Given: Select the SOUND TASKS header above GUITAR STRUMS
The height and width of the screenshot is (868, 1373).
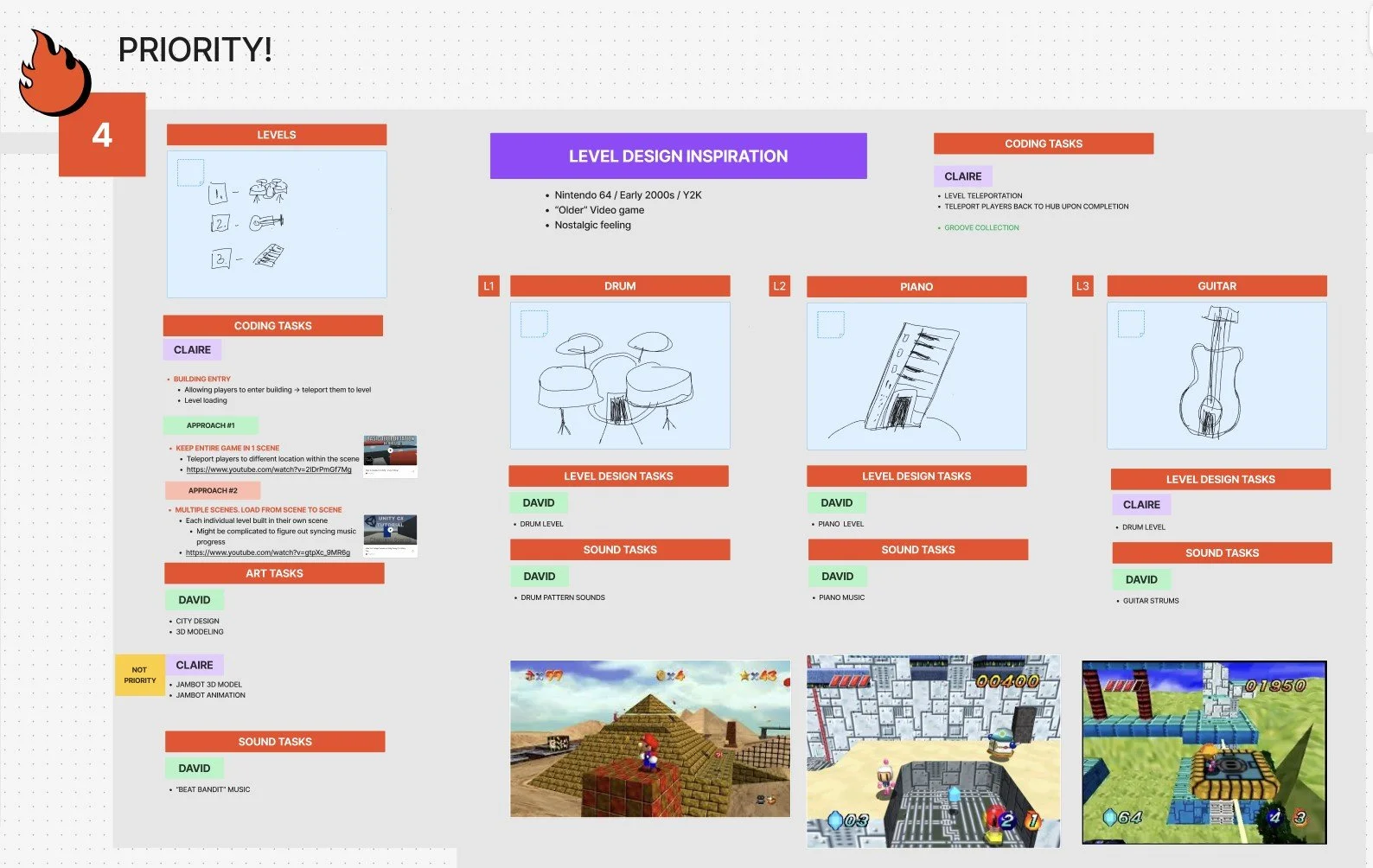Looking at the screenshot, I should coord(1223,553).
